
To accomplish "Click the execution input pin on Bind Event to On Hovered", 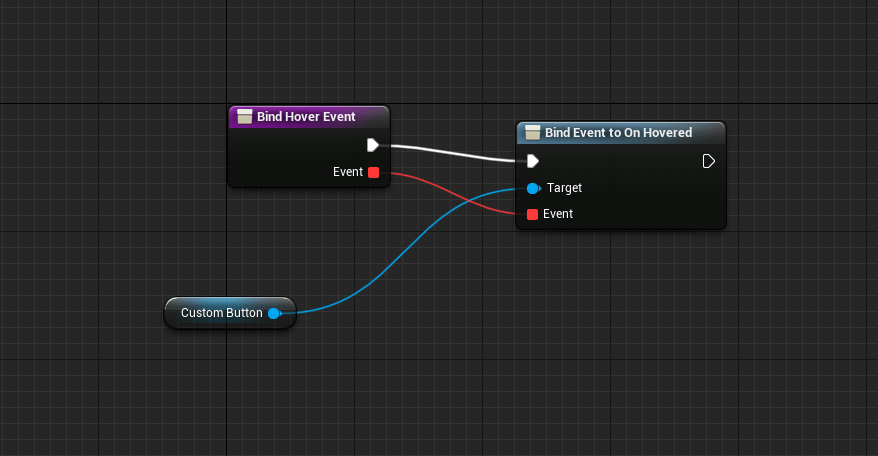I will pyautogui.click(x=532, y=161).
